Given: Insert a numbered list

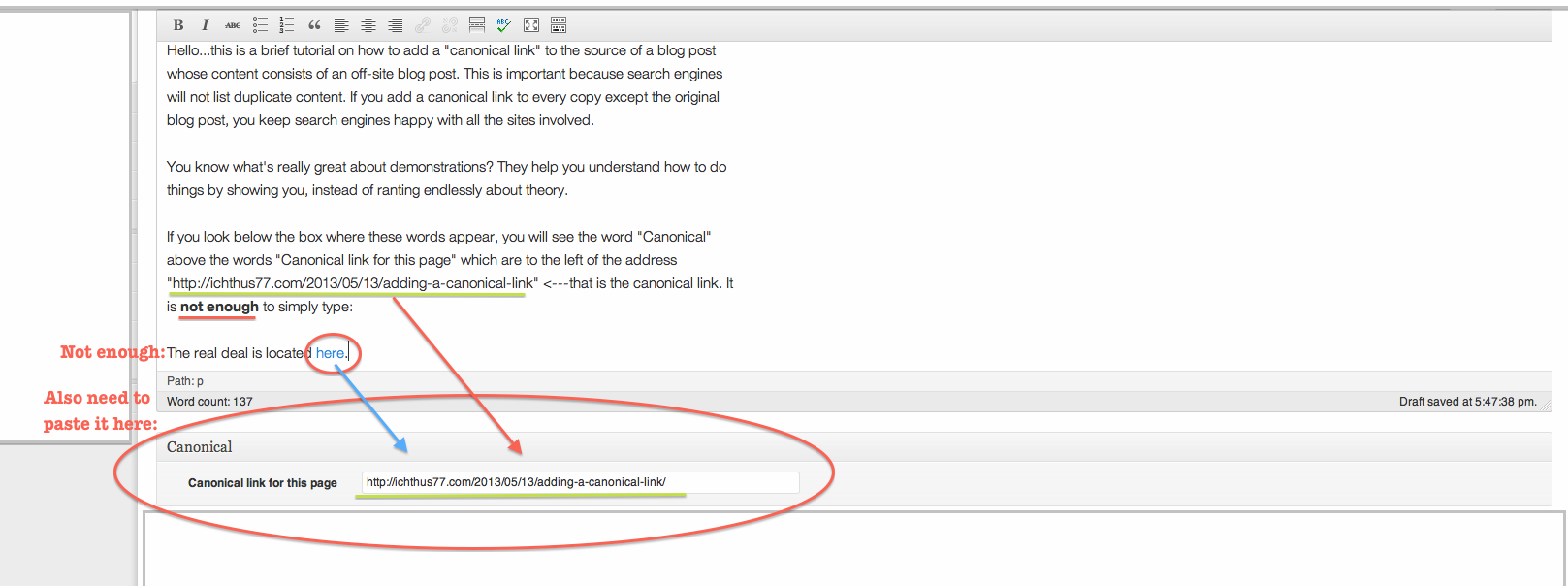Looking at the screenshot, I should (287, 25).
